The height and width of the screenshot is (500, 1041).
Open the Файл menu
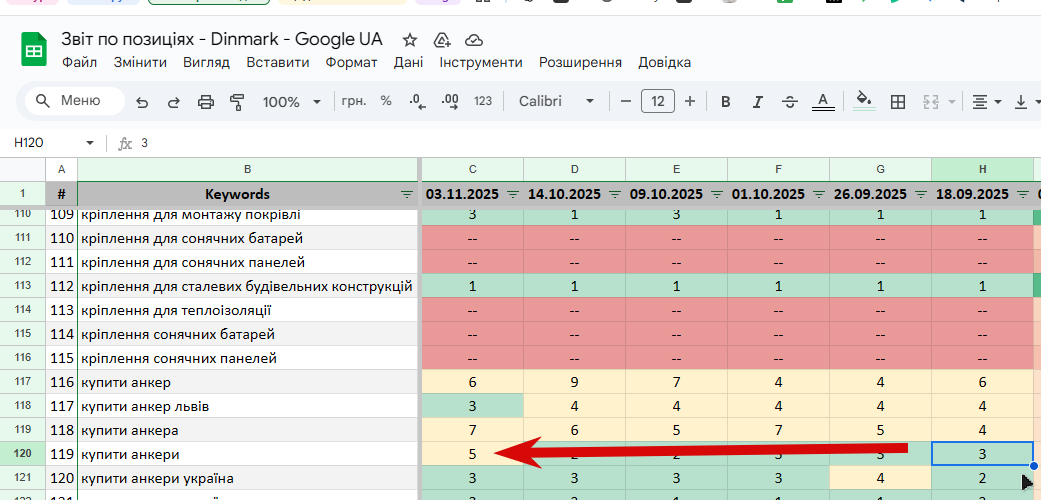point(80,62)
